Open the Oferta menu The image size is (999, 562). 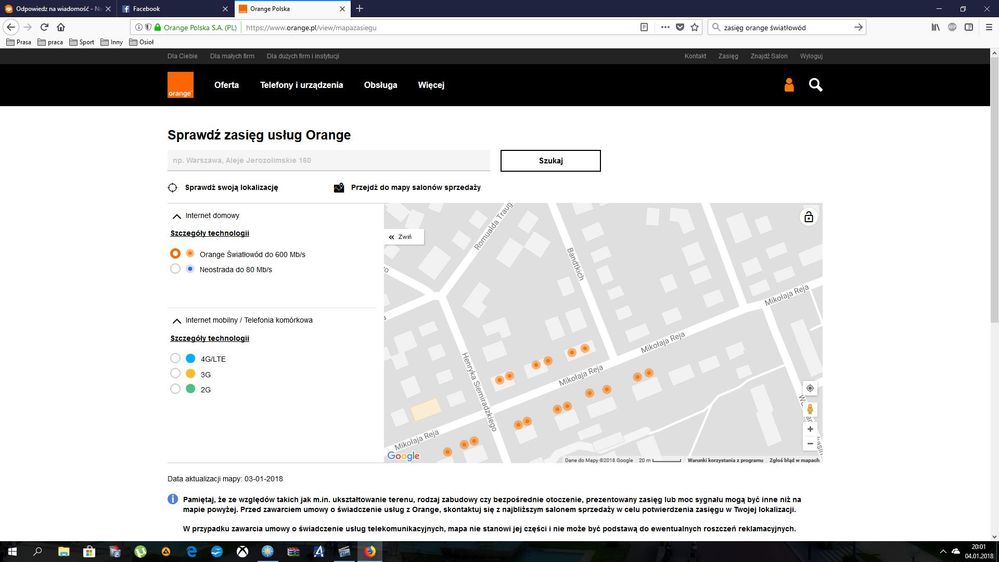click(x=226, y=85)
